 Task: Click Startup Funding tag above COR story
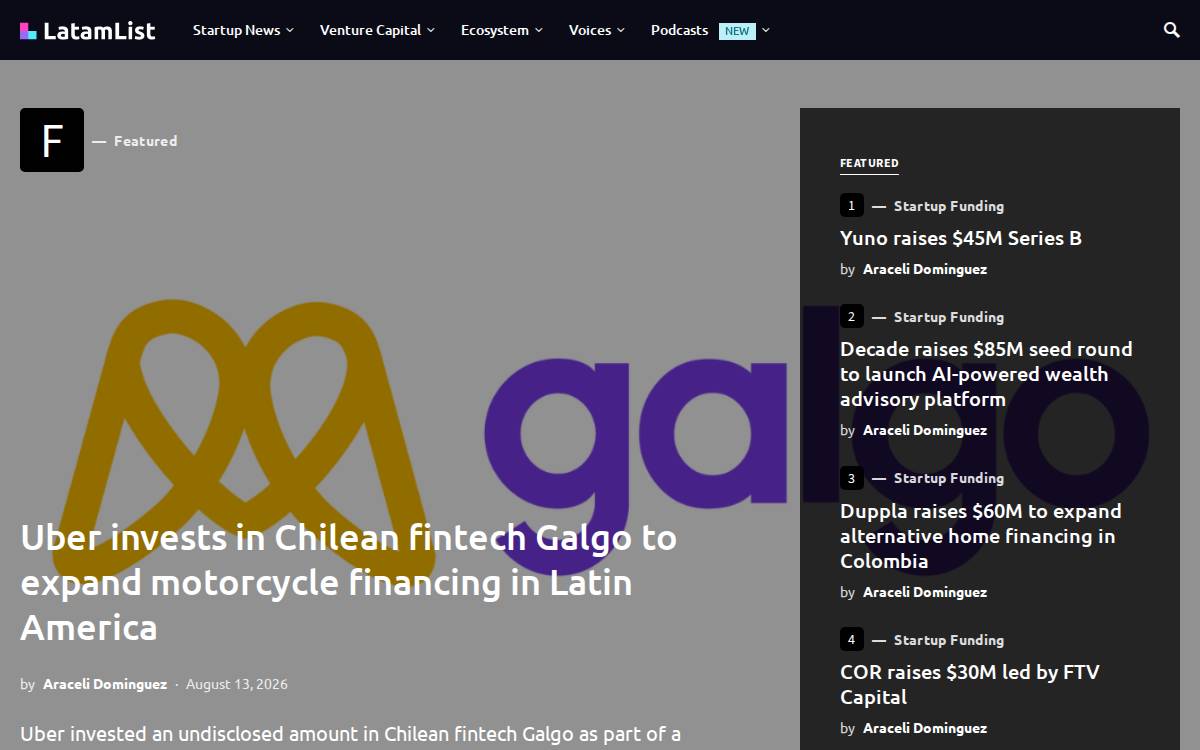point(949,640)
